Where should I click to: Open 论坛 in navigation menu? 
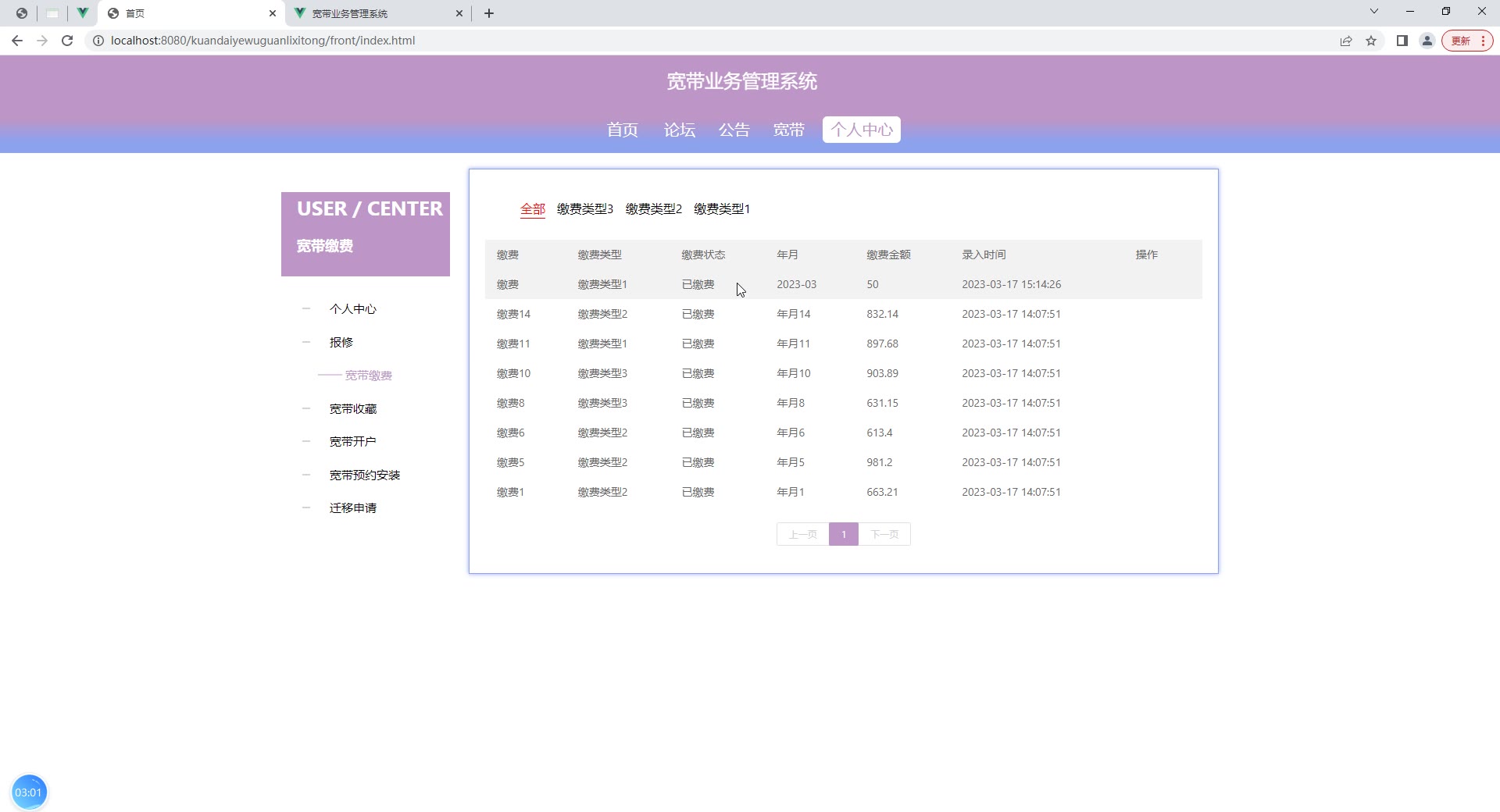tap(680, 130)
